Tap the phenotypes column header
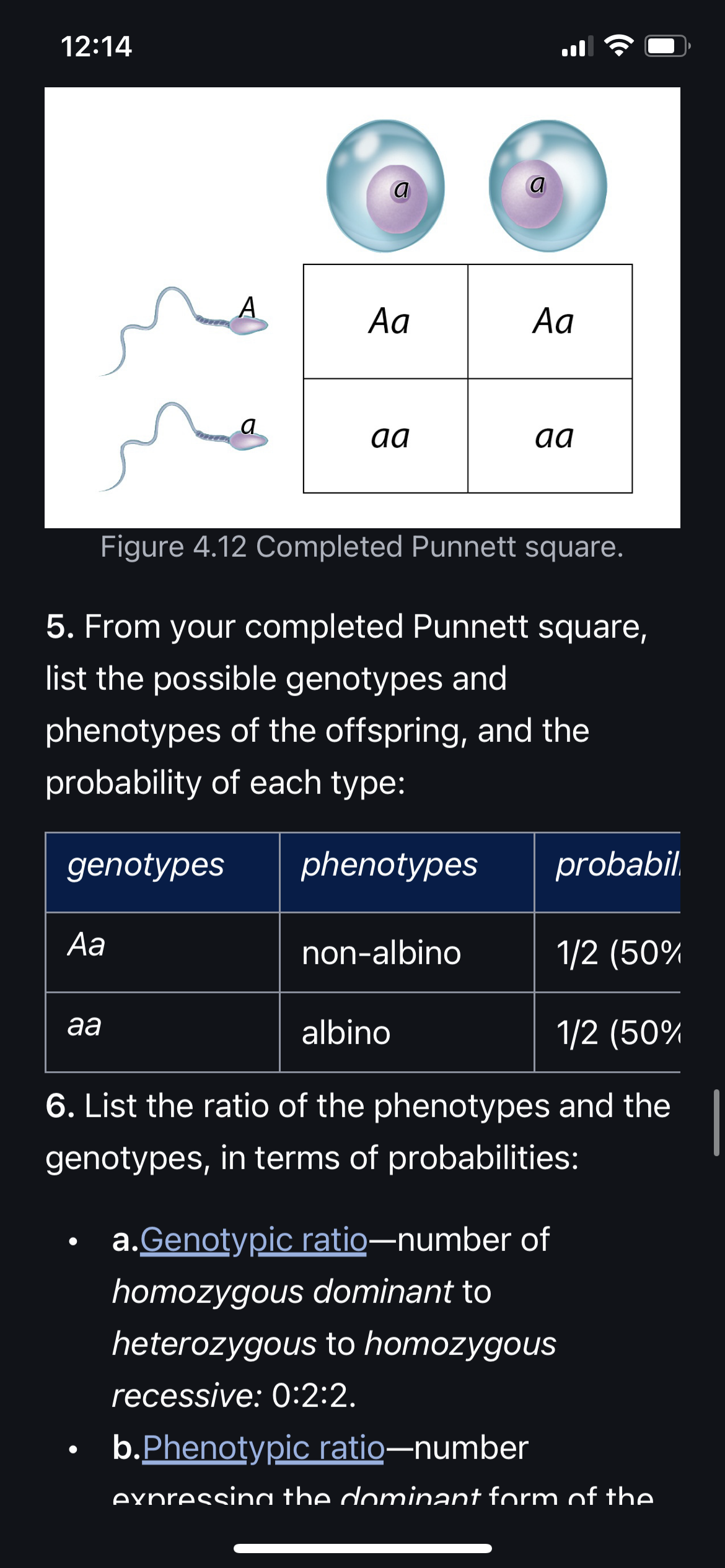 [x=406, y=872]
